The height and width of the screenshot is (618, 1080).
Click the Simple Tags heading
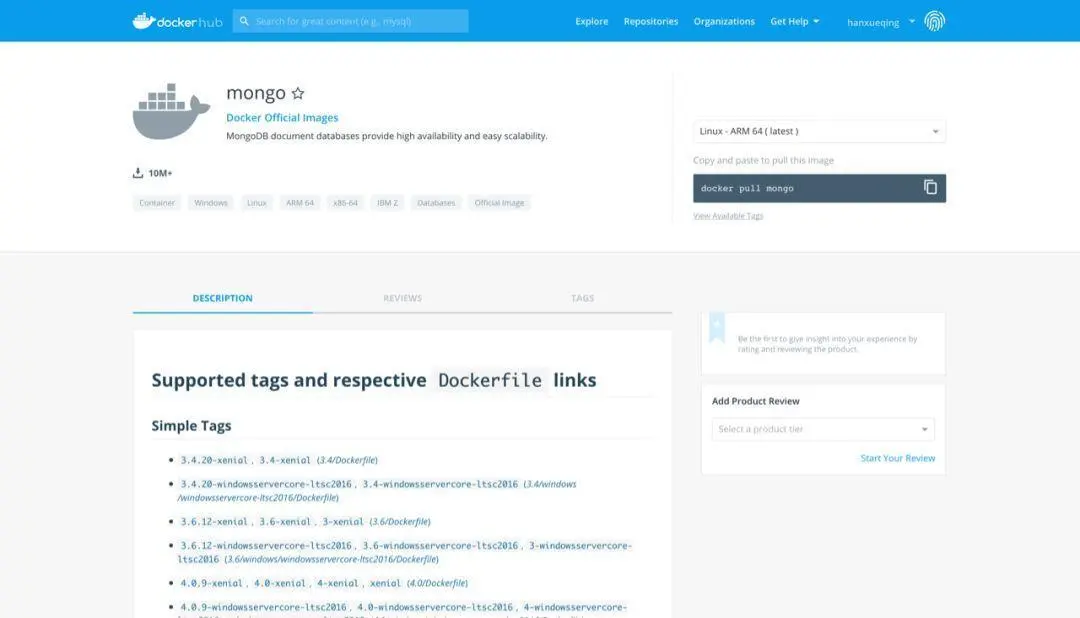pos(191,426)
